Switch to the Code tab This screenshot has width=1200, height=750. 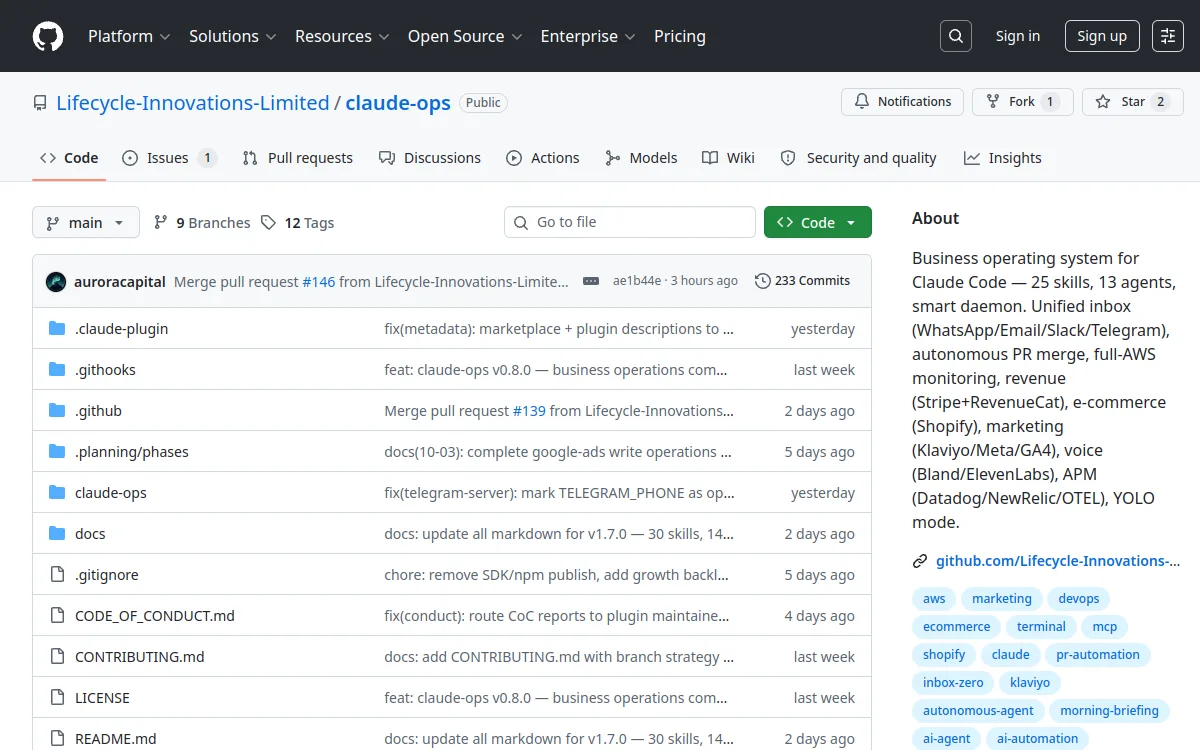coord(69,158)
